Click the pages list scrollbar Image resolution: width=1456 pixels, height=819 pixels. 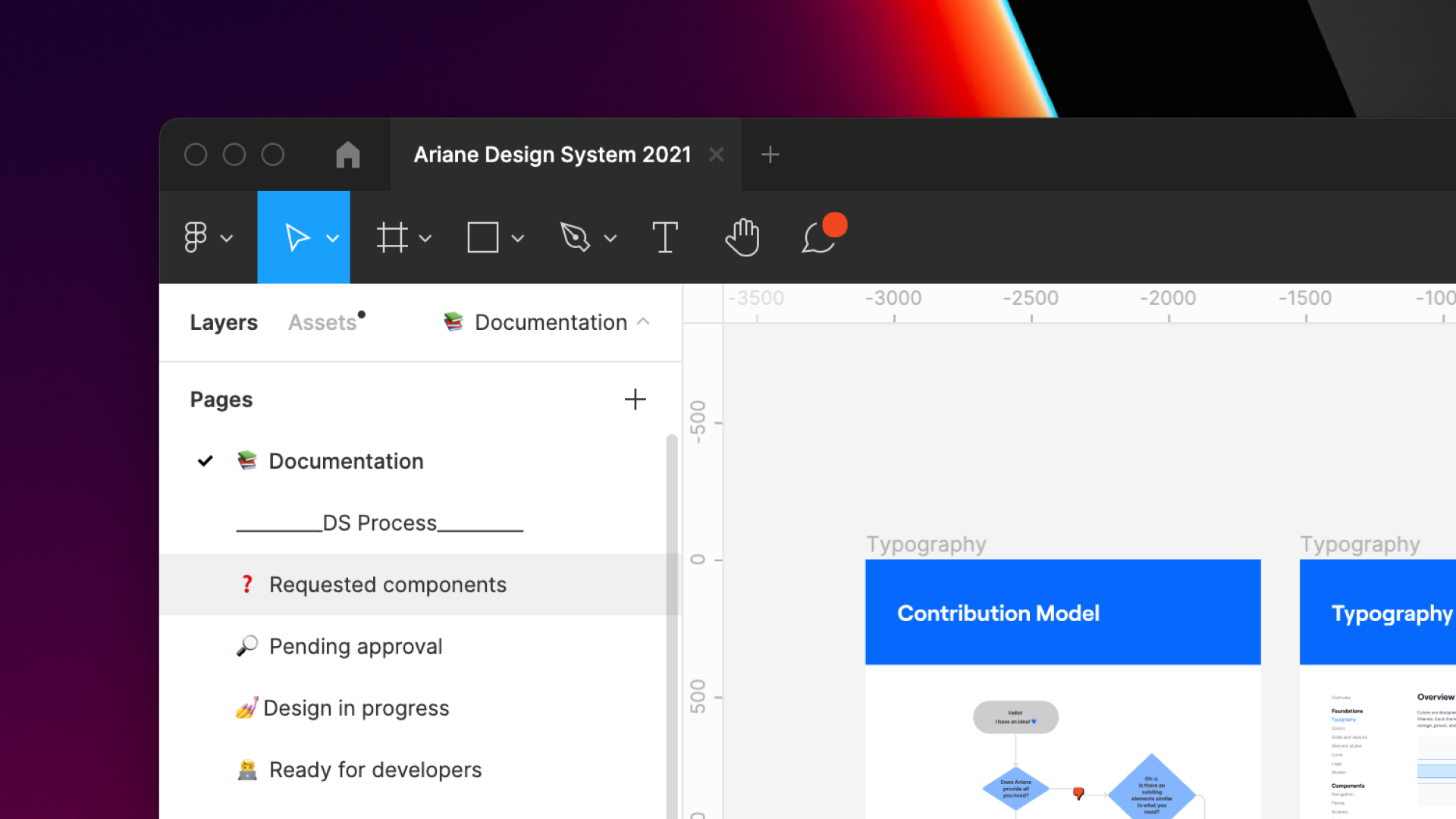tap(672, 626)
